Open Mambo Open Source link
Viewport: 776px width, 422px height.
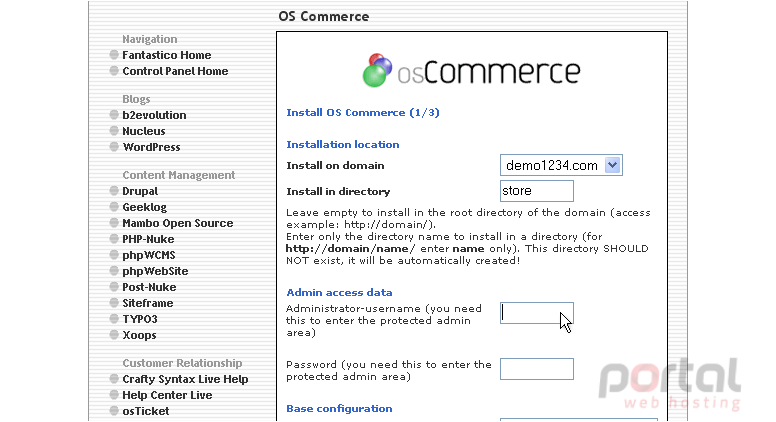tap(178, 223)
